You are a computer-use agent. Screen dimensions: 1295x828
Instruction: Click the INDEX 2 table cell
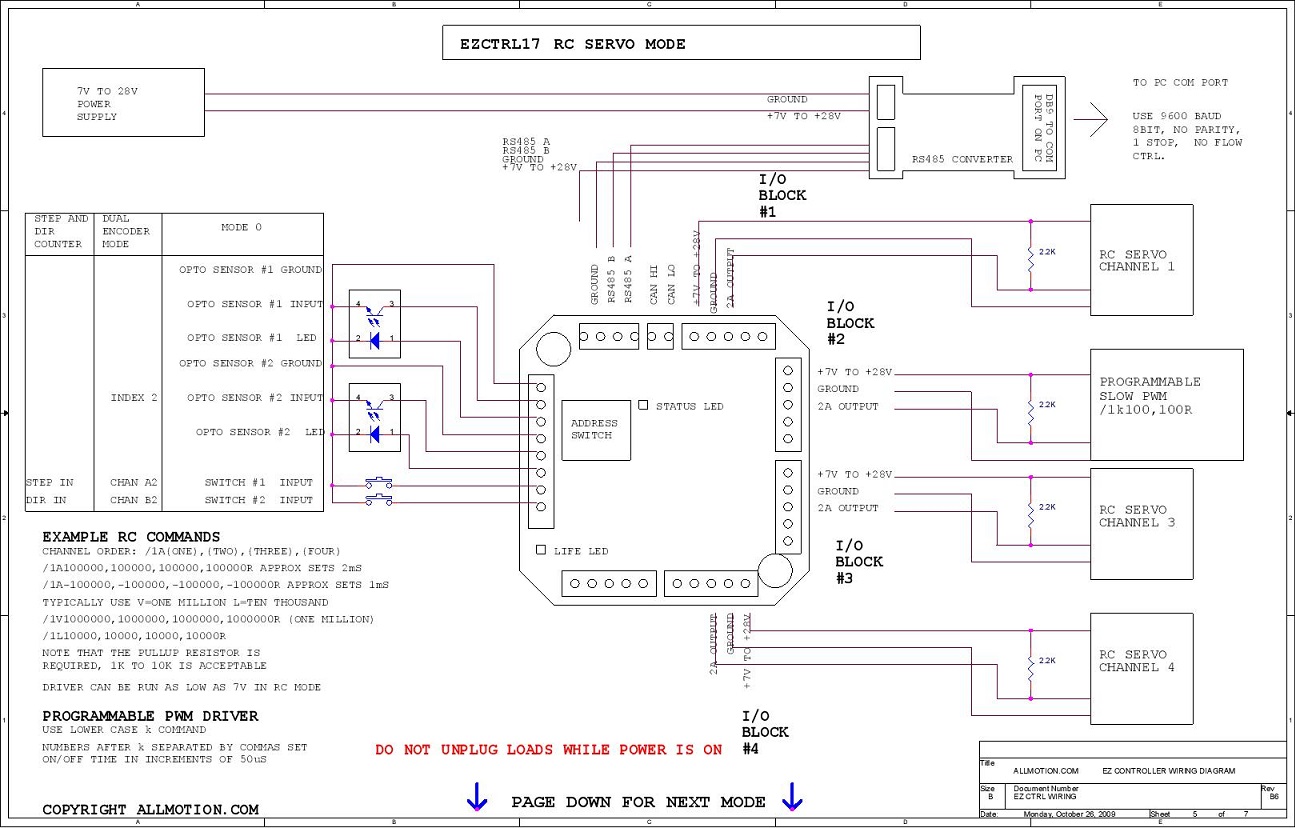(x=134, y=397)
